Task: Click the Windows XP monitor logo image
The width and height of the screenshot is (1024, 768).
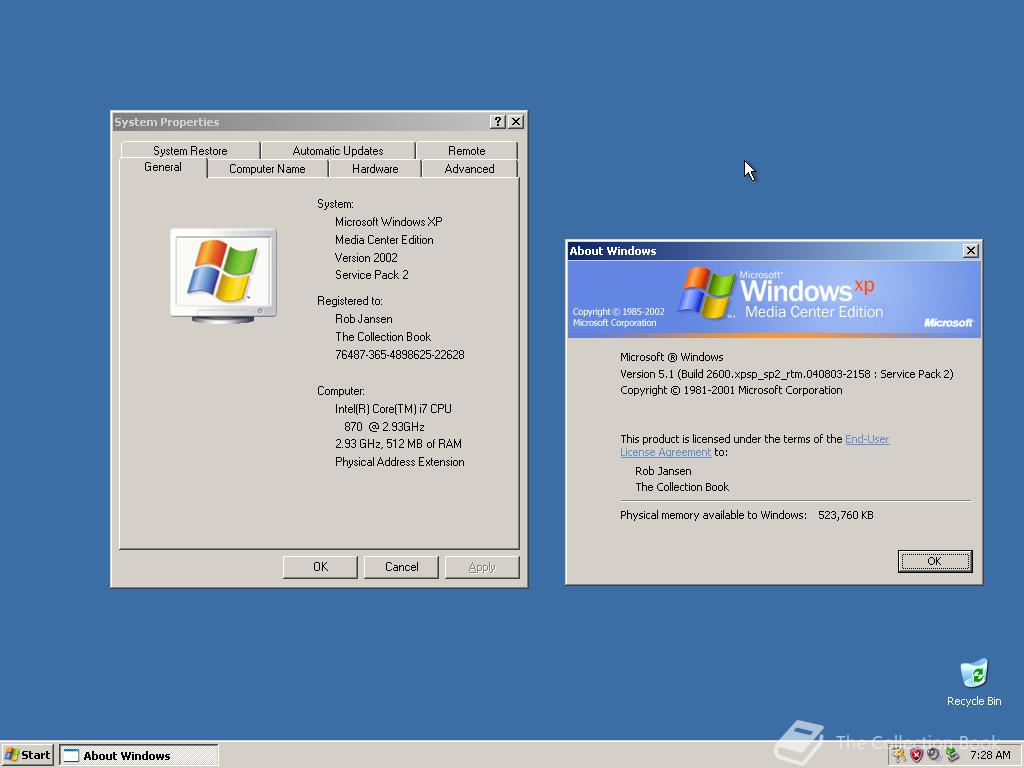Action: 223,276
